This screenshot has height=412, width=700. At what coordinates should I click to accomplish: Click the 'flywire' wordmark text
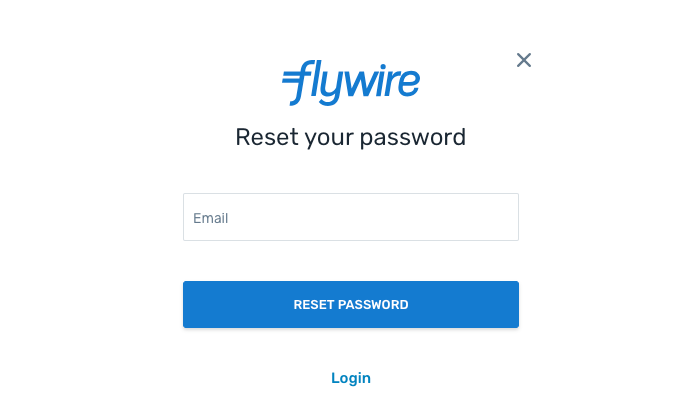pos(357,83)
